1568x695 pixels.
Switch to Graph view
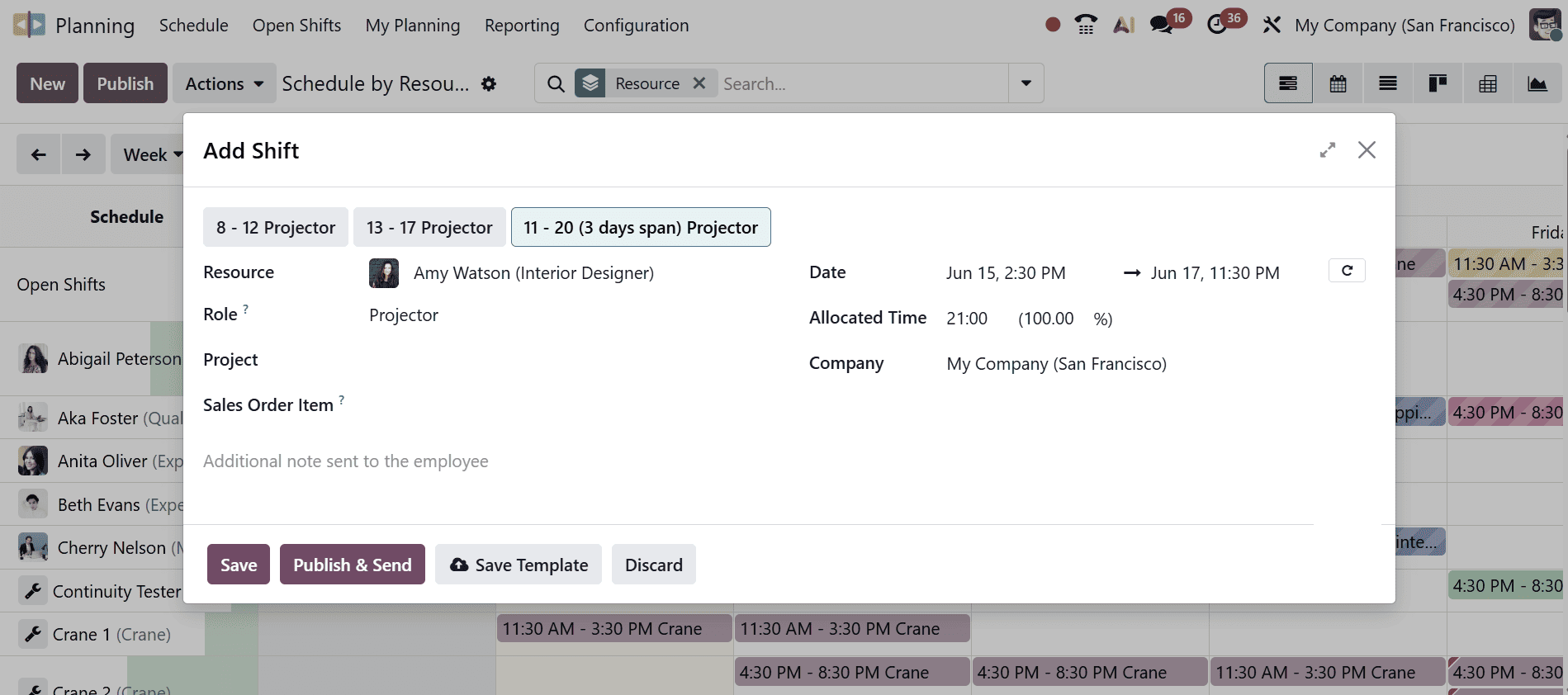[x=1537, y=83]
